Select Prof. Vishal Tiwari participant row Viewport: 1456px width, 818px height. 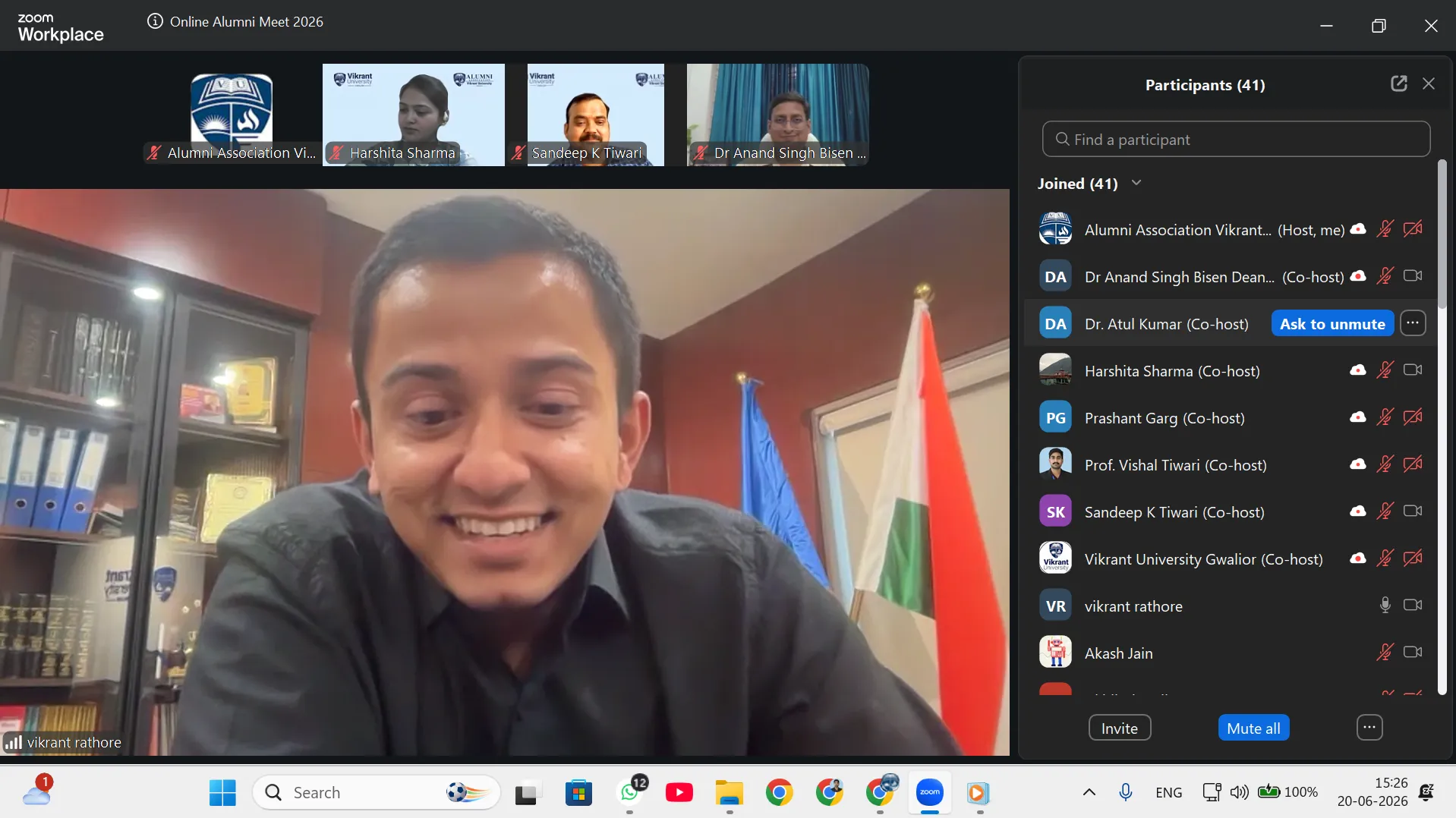(1230, 464)
